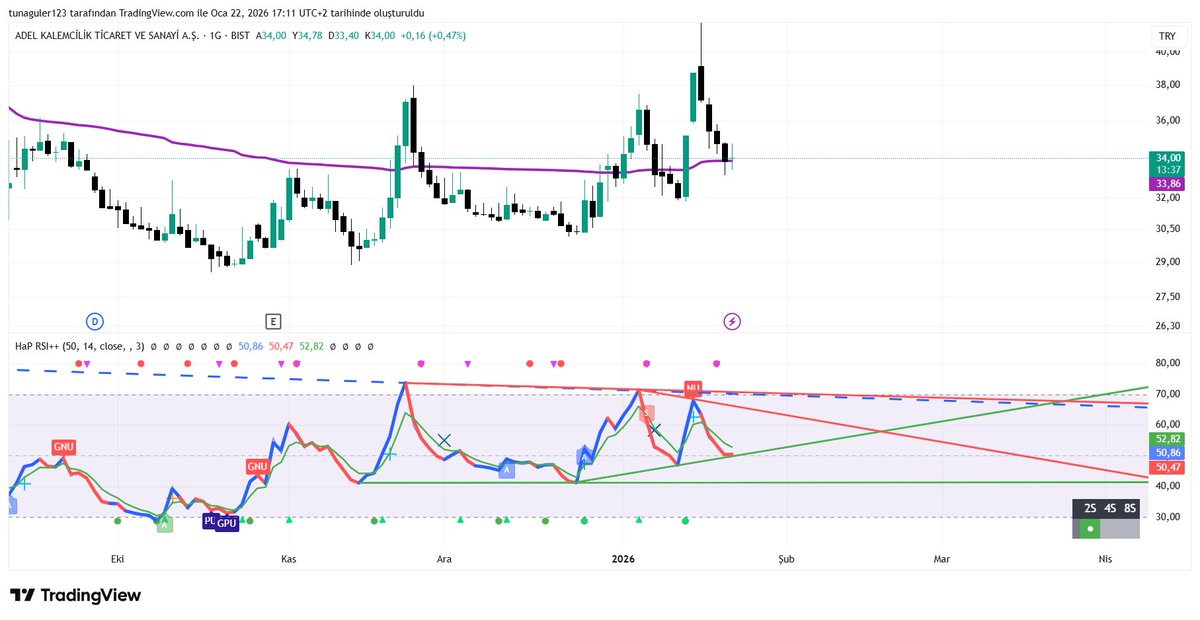Click the 70,00 RSI axis label
1200x620 pixels.
1168,395
